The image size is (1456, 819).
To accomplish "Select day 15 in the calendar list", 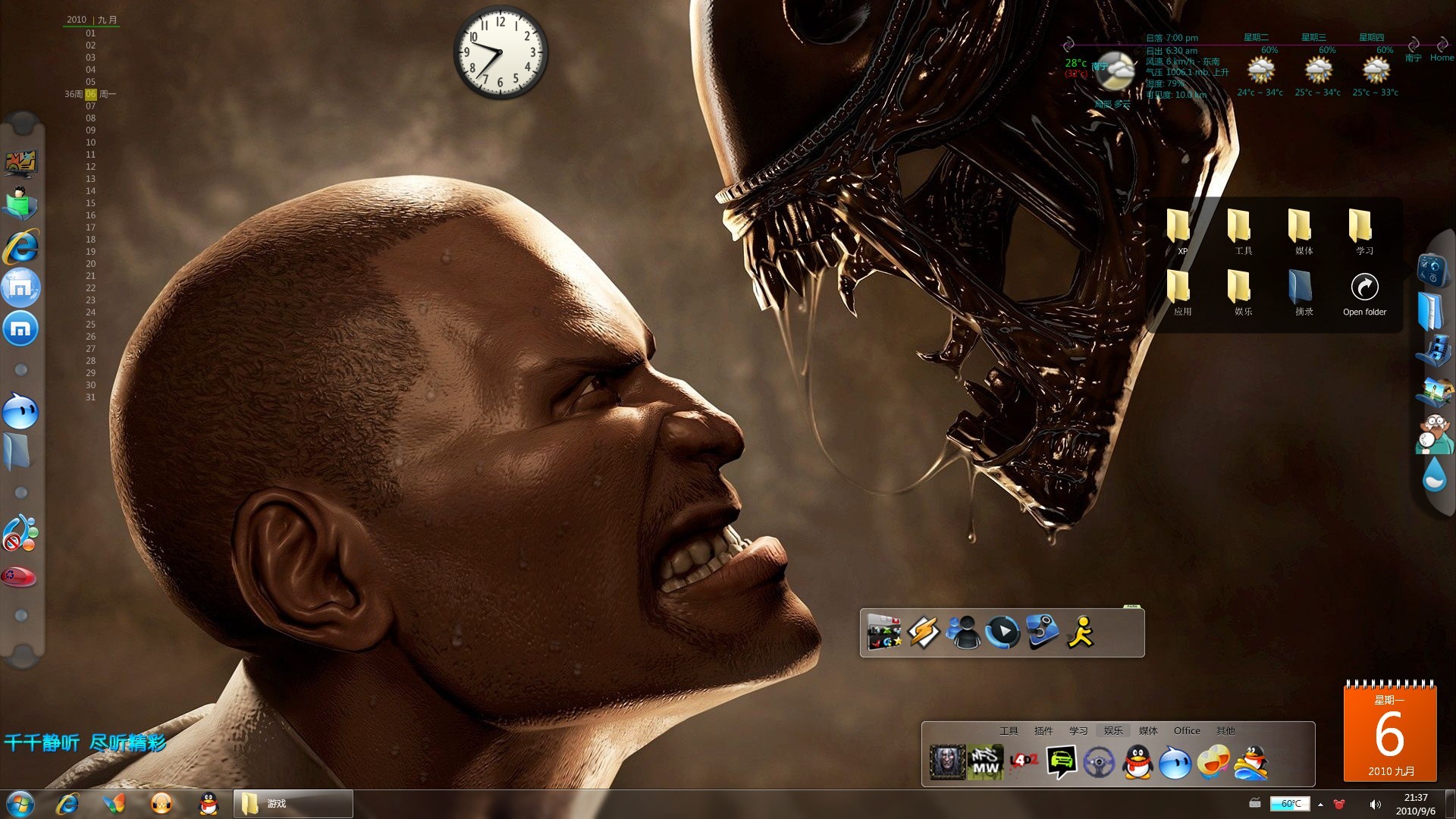I will click(x=90, y=203).
